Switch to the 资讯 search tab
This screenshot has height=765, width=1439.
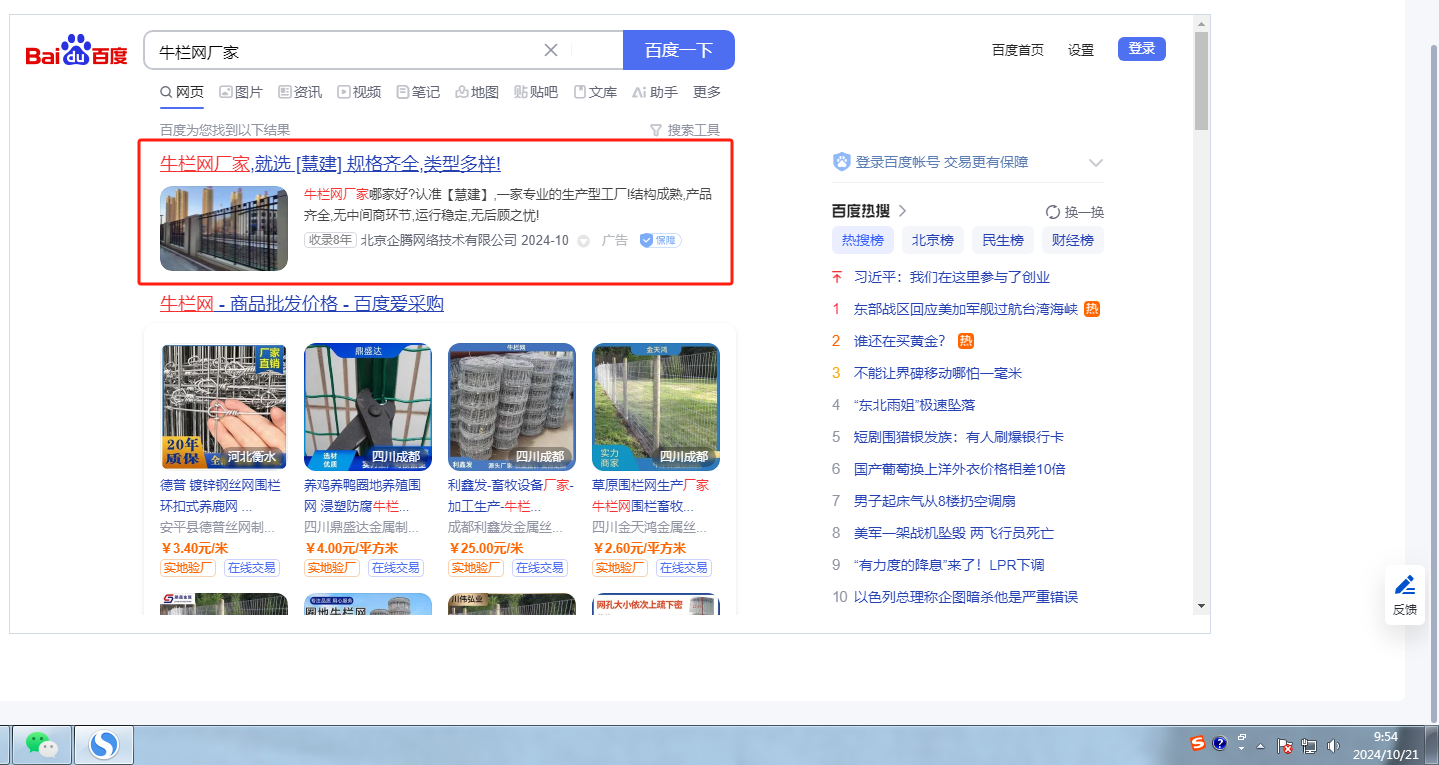pos(300,92)
